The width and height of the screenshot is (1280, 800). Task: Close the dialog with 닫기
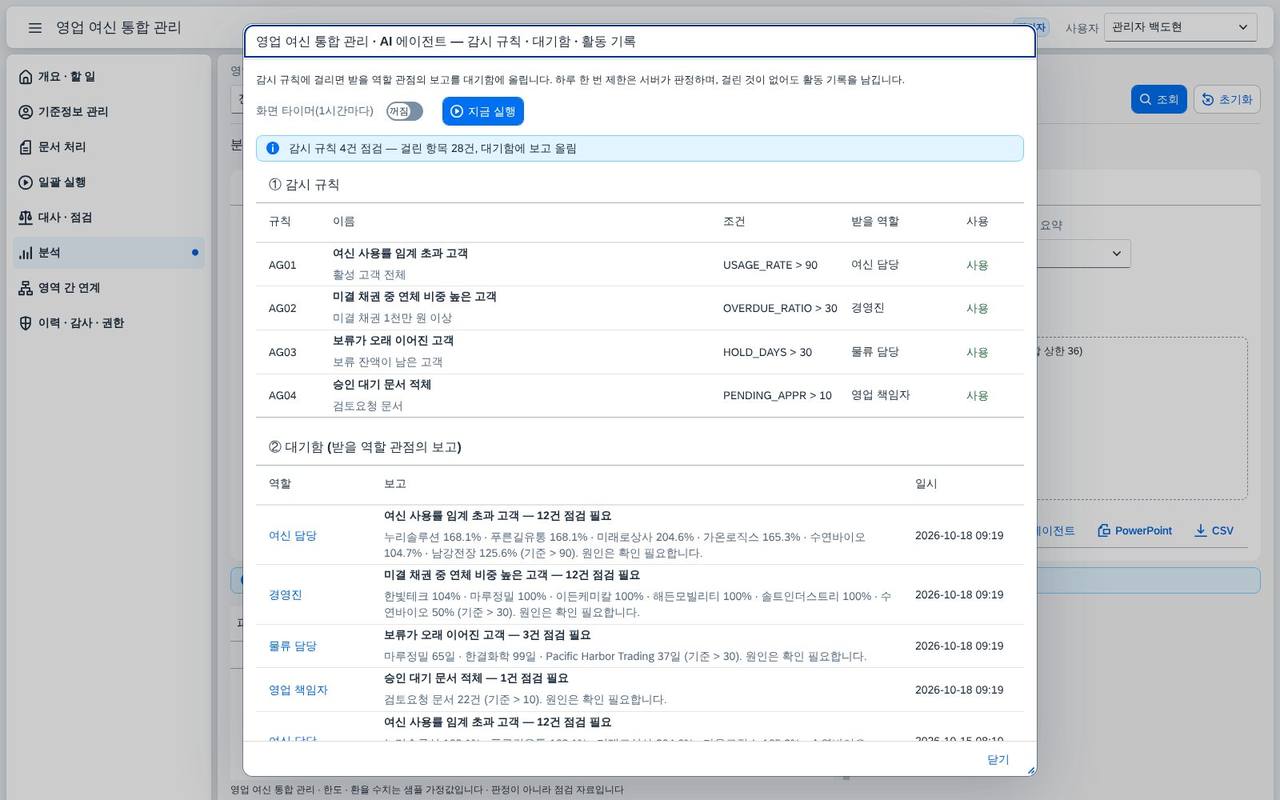click(998, 760)
